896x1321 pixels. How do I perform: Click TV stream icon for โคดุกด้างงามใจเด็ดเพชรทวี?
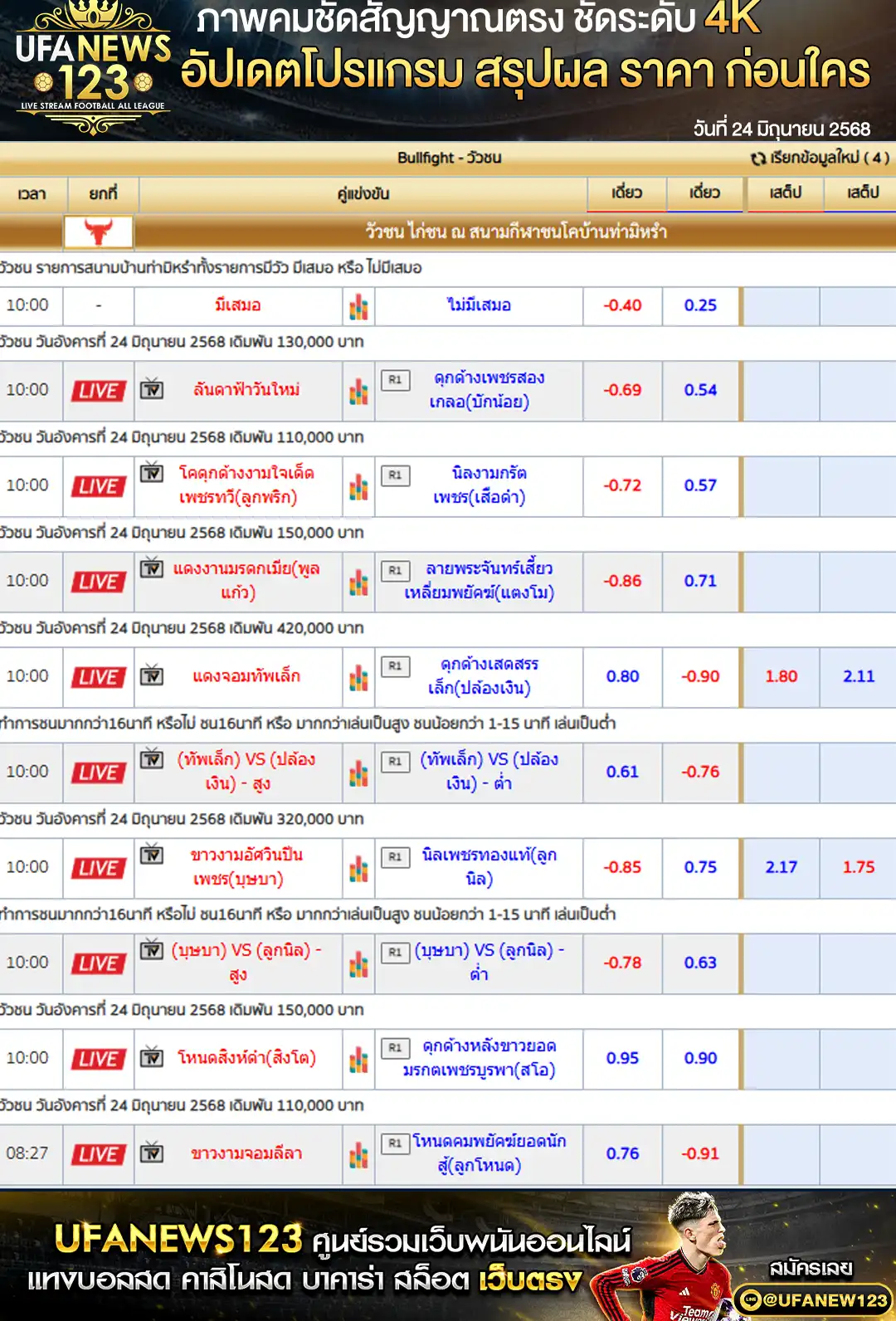pos(151,472)
